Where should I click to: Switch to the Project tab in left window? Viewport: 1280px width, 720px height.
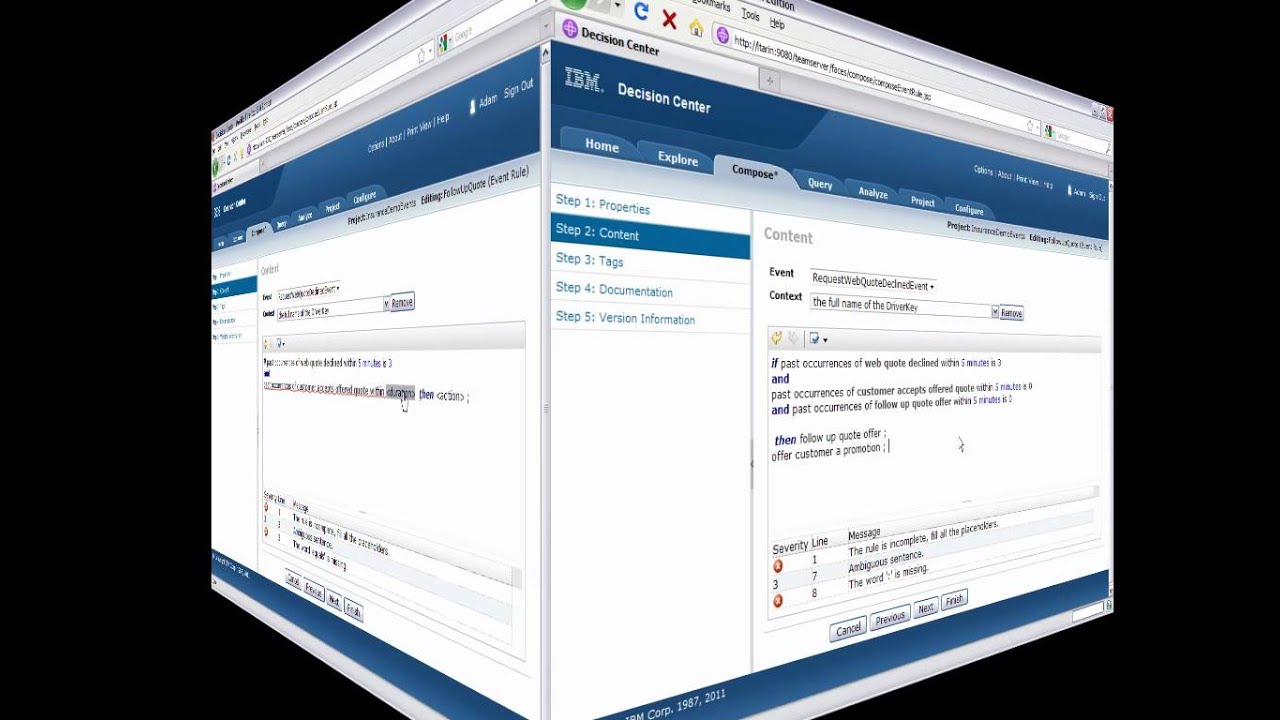tap(333, 207)
